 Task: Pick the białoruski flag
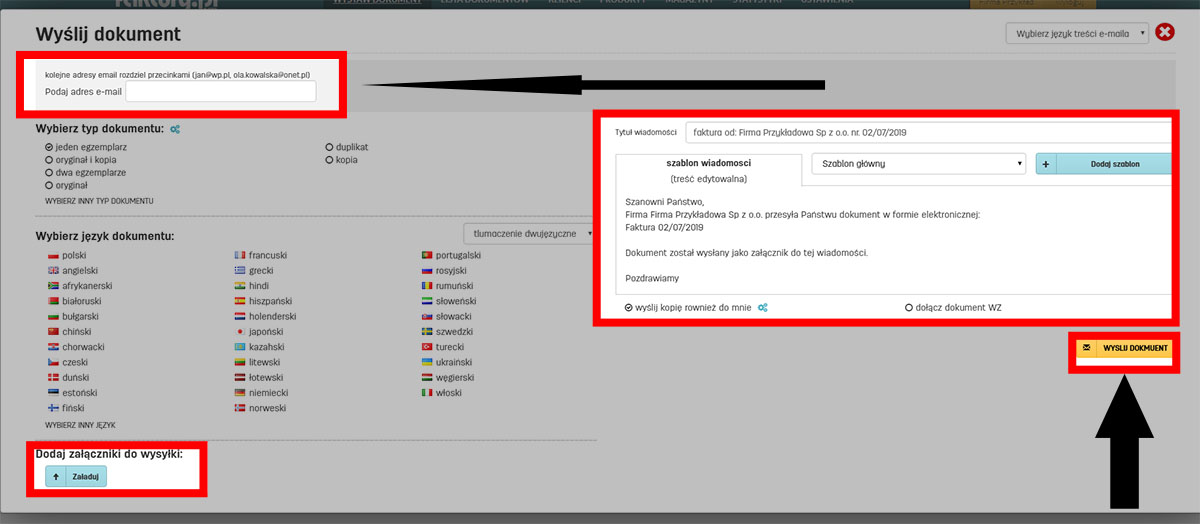(53, 300)
